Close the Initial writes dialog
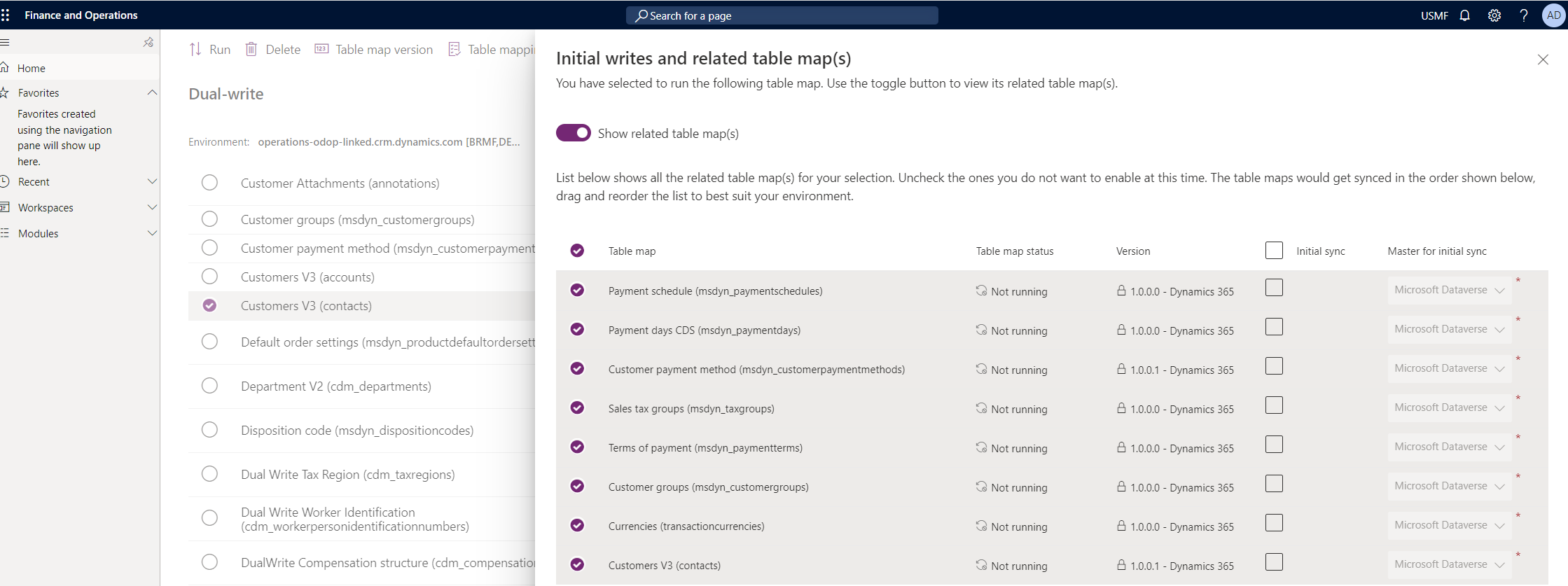 pos(1543,60)
